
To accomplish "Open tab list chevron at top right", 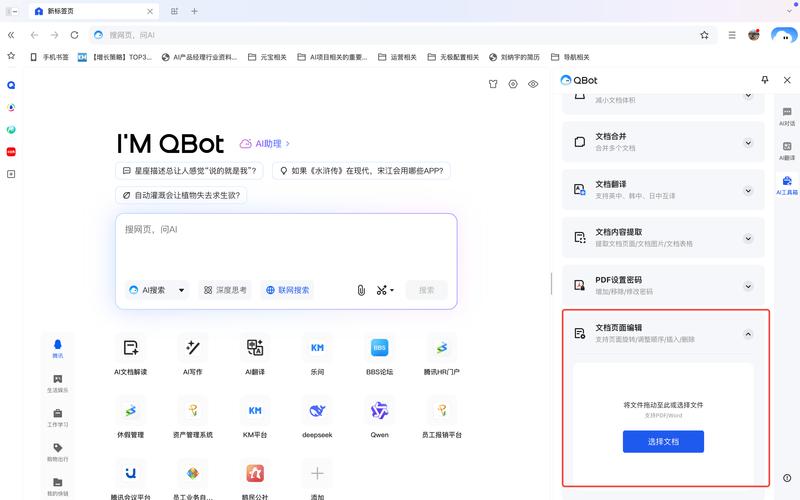I will point(789,11).
